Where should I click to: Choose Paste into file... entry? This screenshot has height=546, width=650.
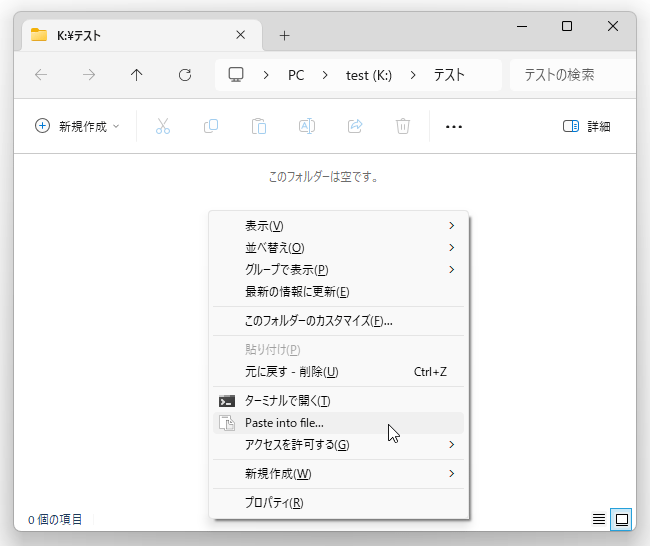coord(338,423)
